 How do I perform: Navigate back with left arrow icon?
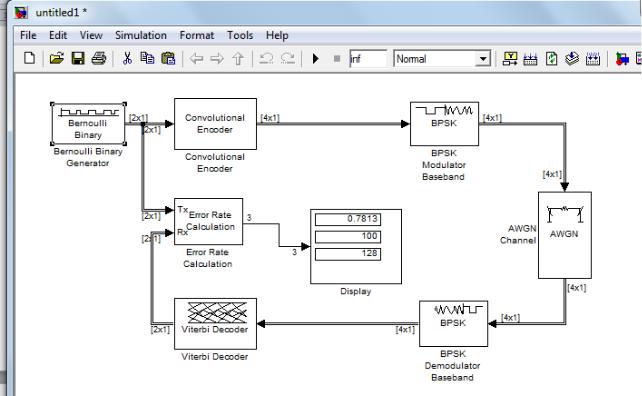196,59
